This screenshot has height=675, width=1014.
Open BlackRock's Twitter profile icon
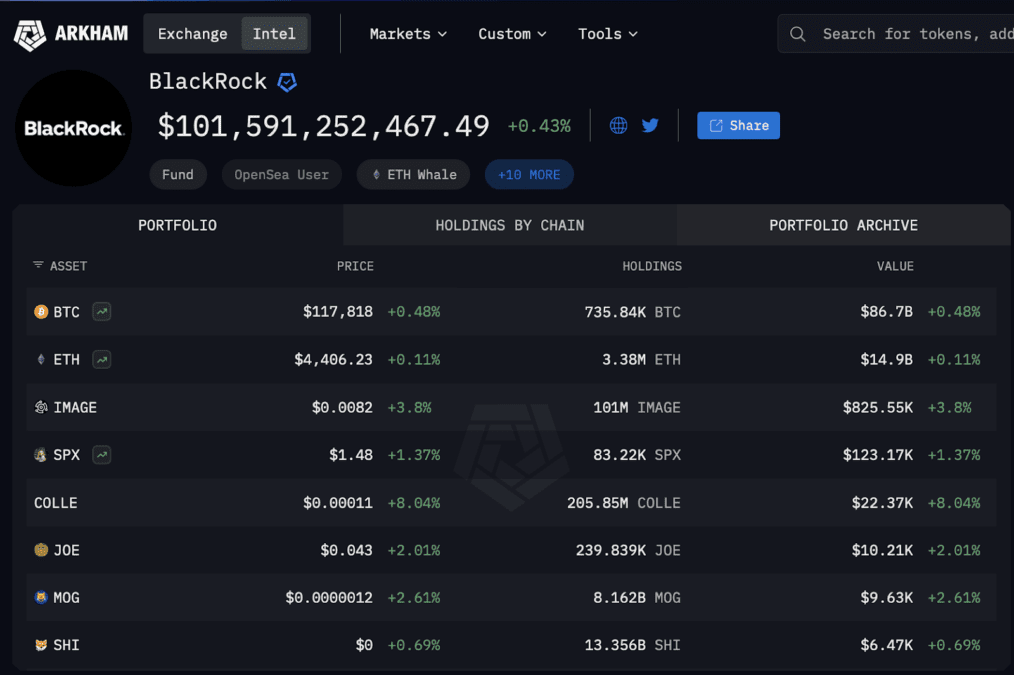[x=650, y=125]
